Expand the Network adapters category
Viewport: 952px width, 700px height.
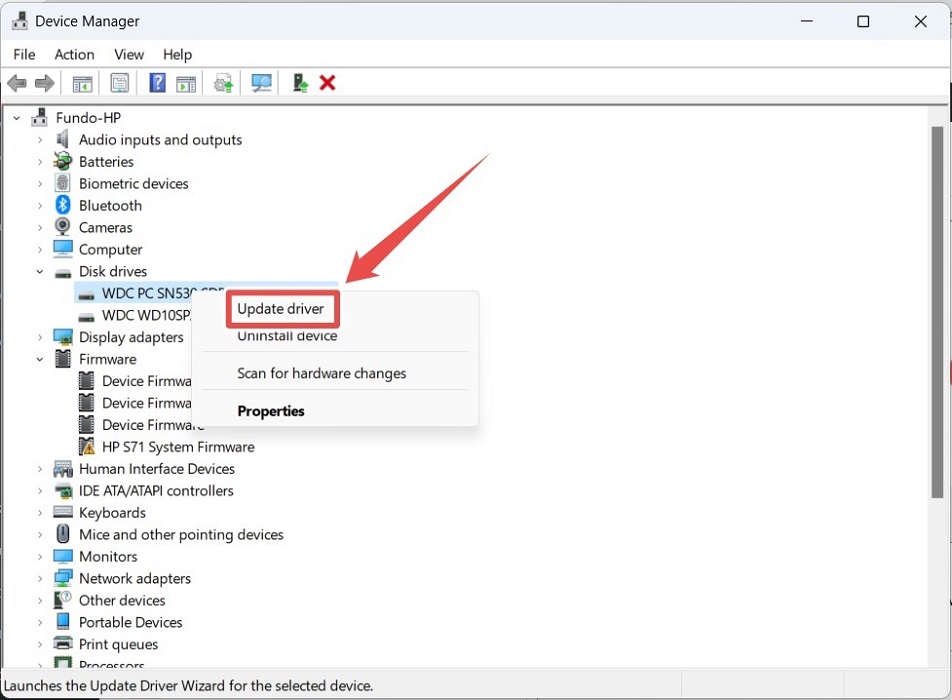[x=39, y=578]
